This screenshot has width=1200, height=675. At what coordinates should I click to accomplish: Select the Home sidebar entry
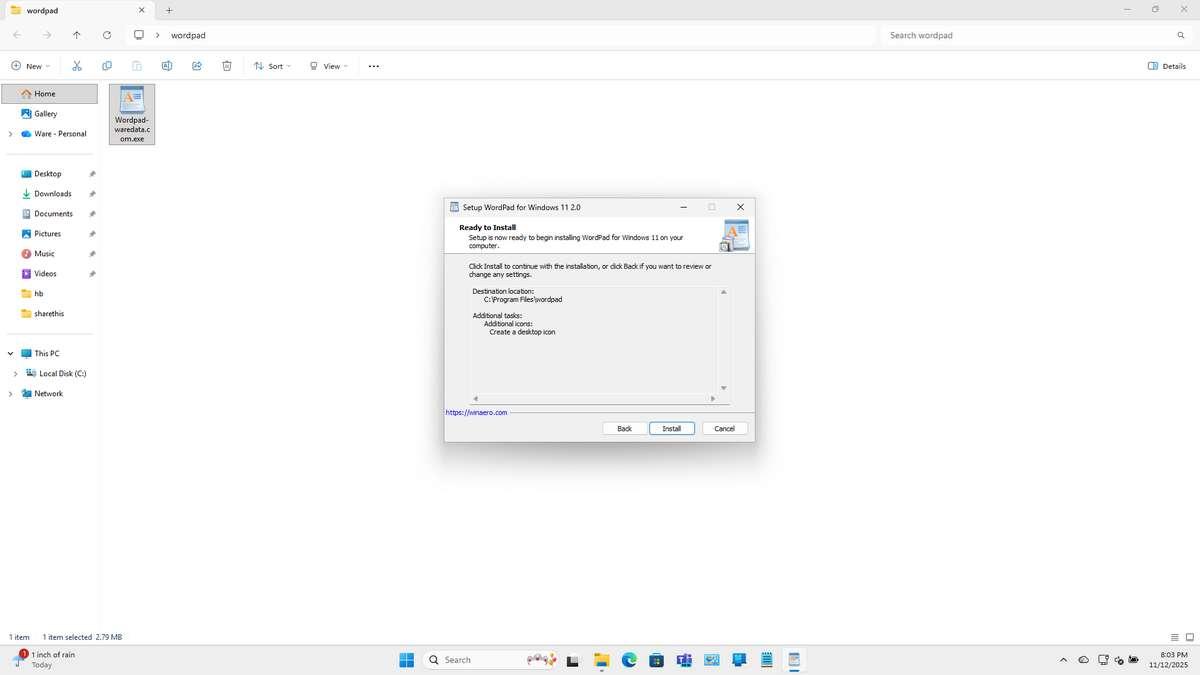pyautogui.click(x=44, y=93)
